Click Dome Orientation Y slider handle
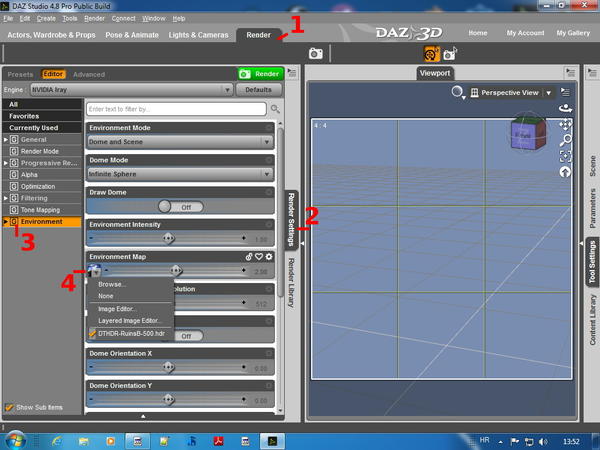This screenshot has width=600, height=450. click(x=168, y=399)
